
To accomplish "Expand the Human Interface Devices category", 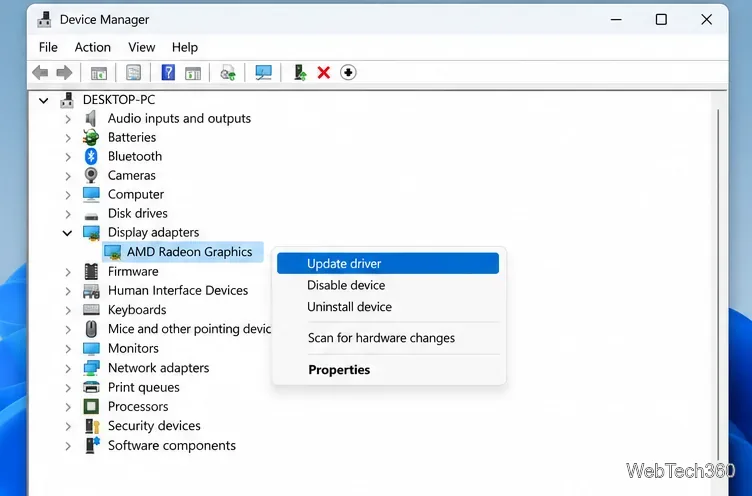I will click(x=68, y=291).
